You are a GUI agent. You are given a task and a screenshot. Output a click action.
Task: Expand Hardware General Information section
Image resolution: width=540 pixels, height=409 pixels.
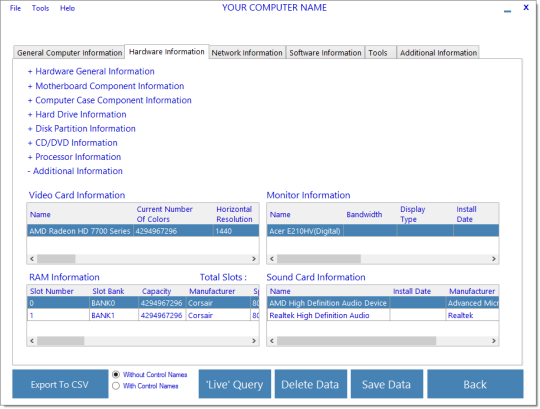[91, 71]
